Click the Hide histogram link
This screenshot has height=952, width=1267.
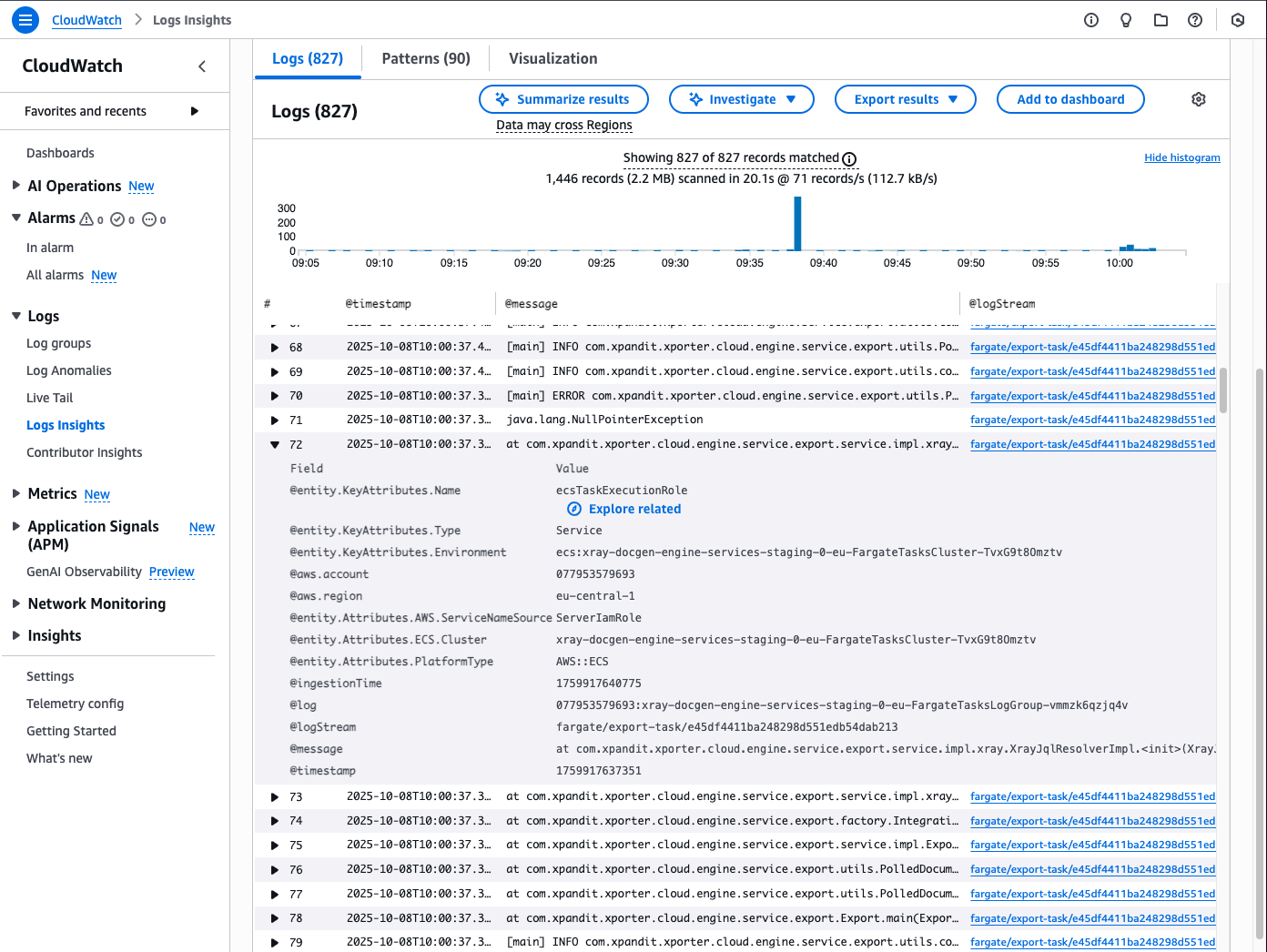point(1181,157)
